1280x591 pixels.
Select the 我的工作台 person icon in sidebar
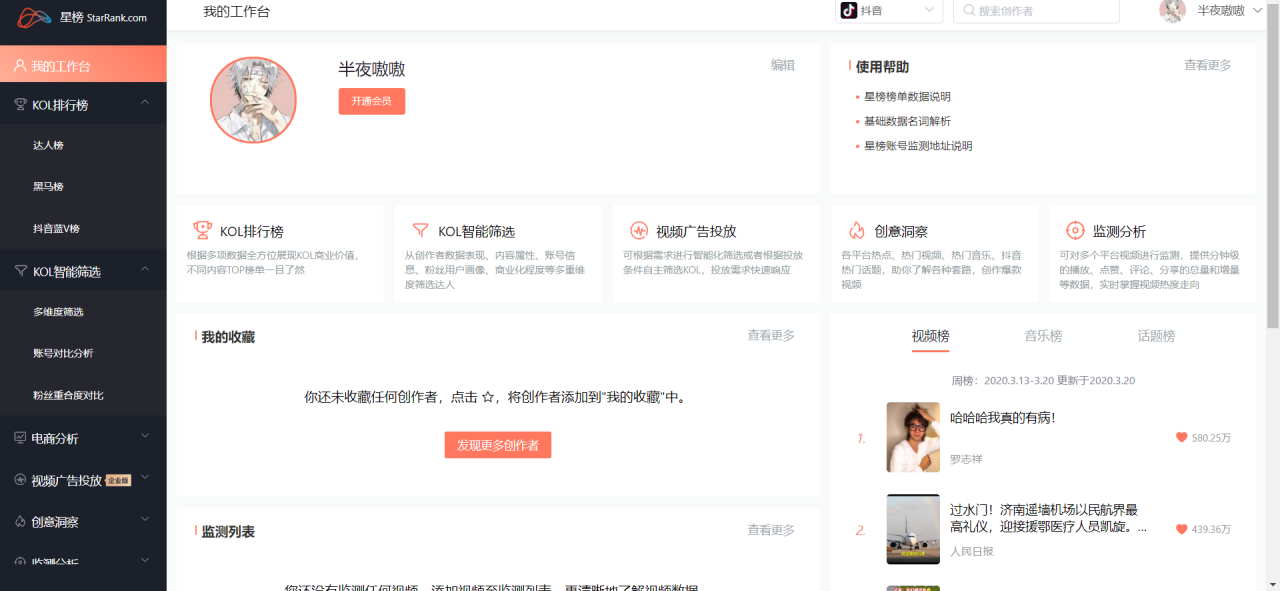pos(22,63)
